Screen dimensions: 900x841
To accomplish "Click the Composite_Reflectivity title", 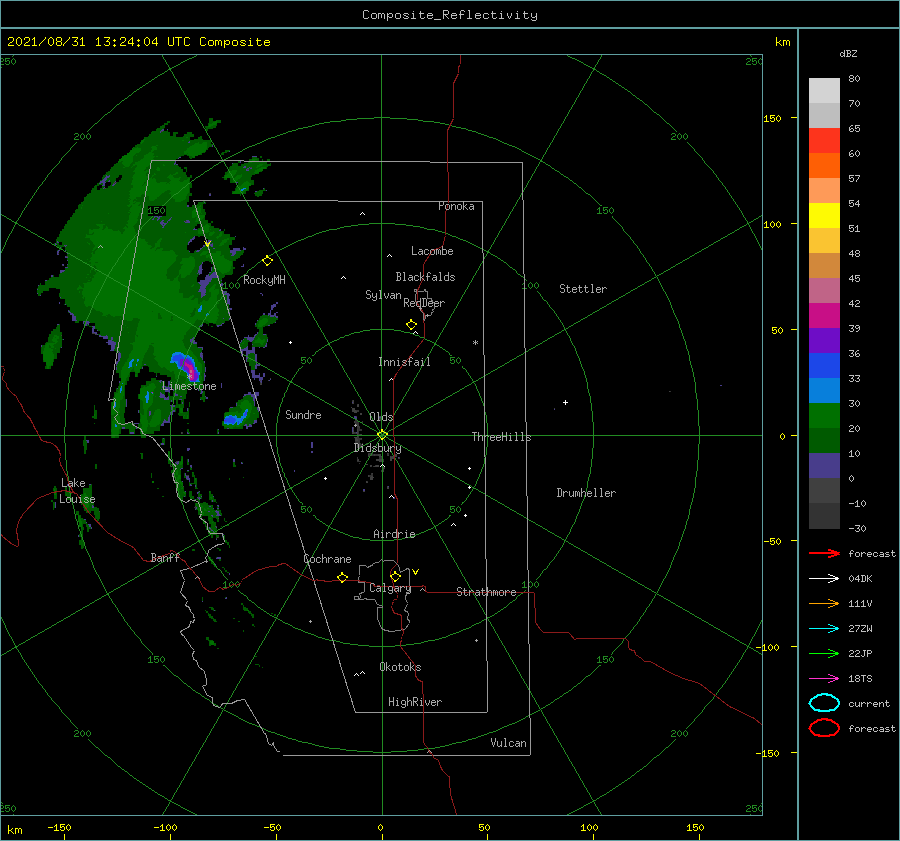I will pyautogui.click(x=449, y=15).
